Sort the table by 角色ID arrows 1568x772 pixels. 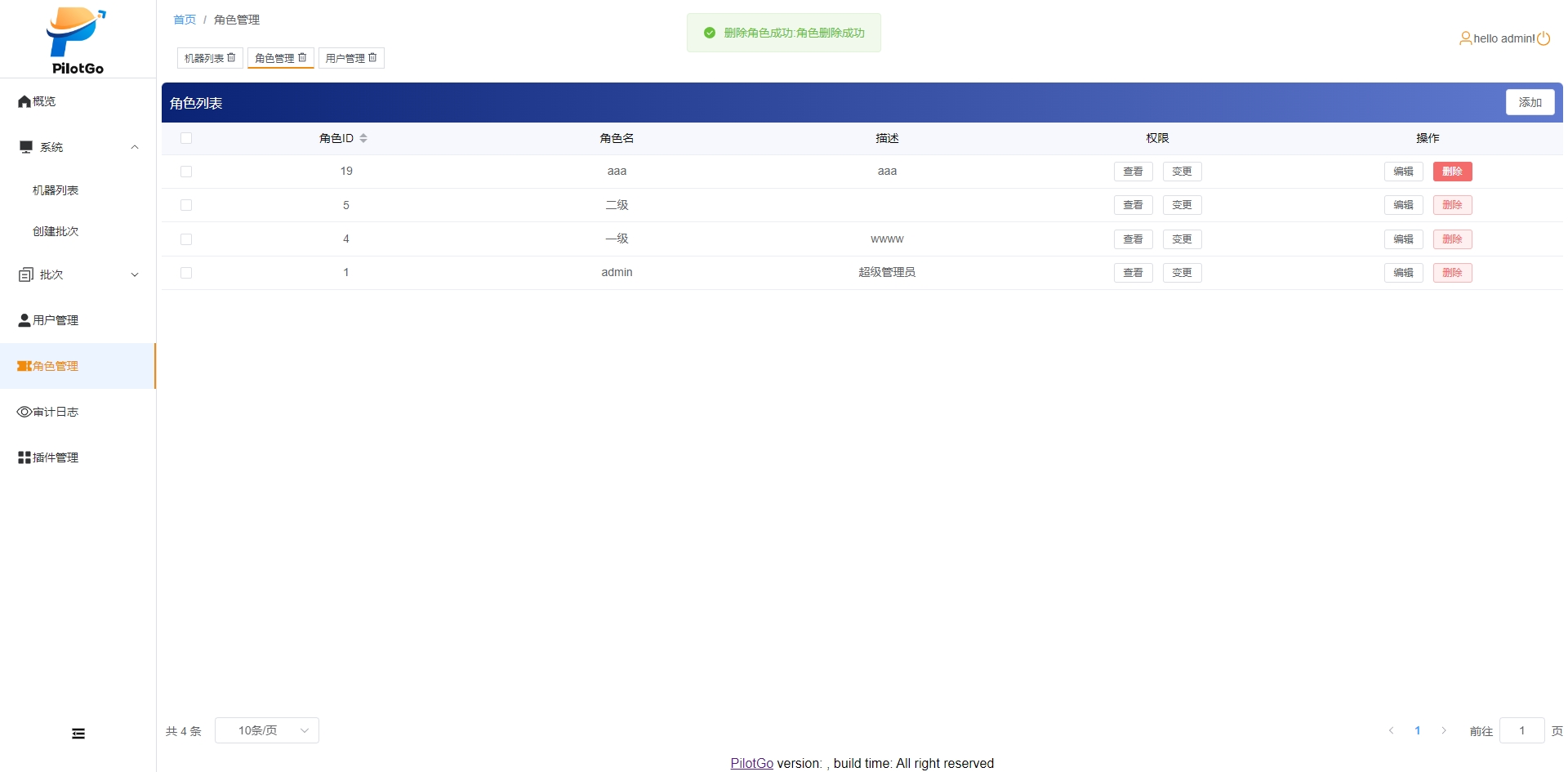363,138
